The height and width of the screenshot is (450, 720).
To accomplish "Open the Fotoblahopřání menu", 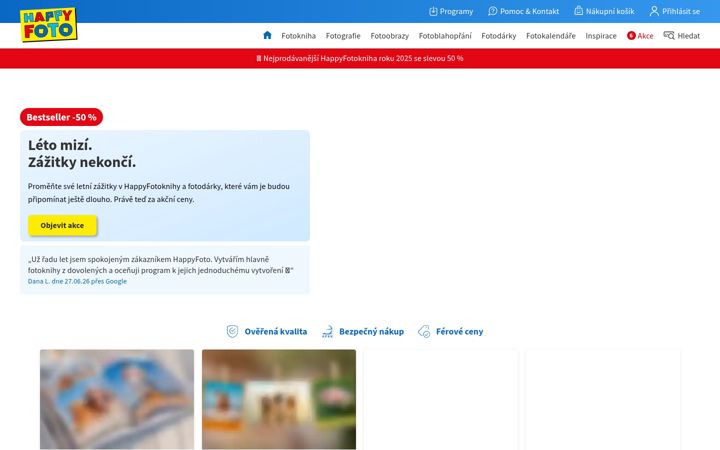I will [445, 36].
